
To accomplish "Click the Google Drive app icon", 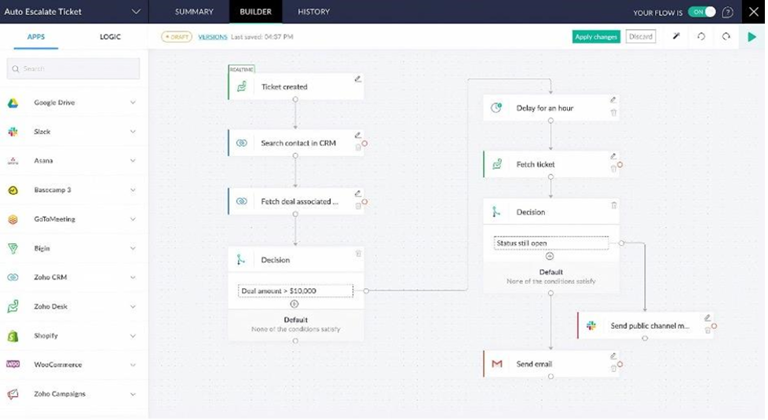I will (13, 103).
